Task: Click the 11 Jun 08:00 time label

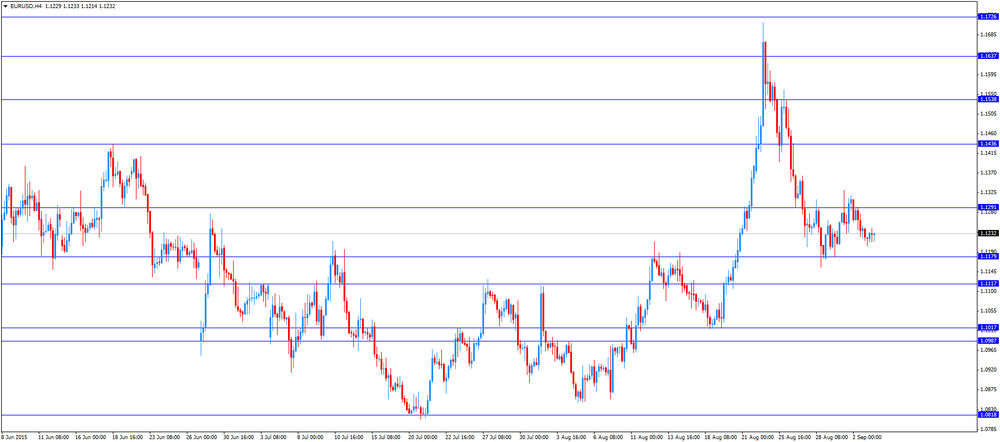Action: pos(54,438)
